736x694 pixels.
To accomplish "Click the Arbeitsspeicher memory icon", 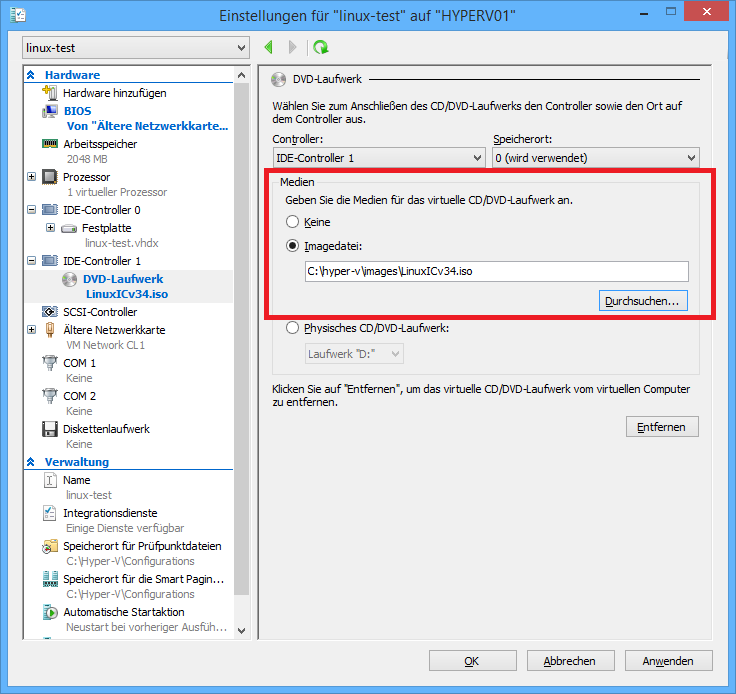I will click(50, 144).
